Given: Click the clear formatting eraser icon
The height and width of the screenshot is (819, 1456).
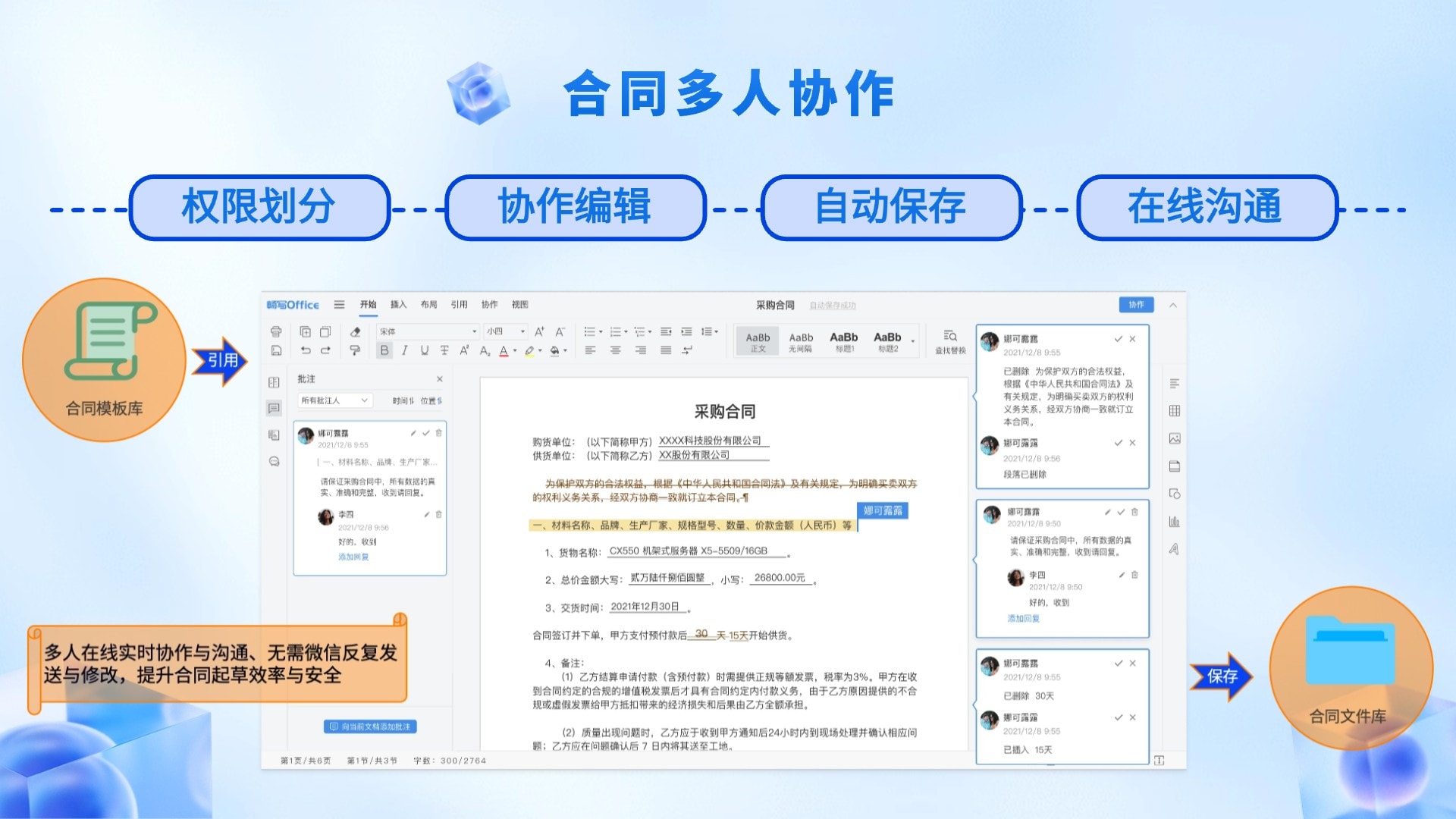Looking at the screenshot, I should [355, 331].
